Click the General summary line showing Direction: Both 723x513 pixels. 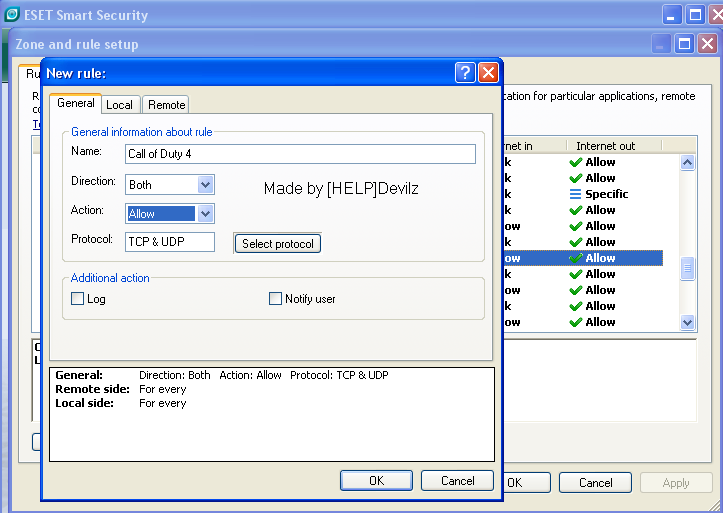tap(222, 375)
